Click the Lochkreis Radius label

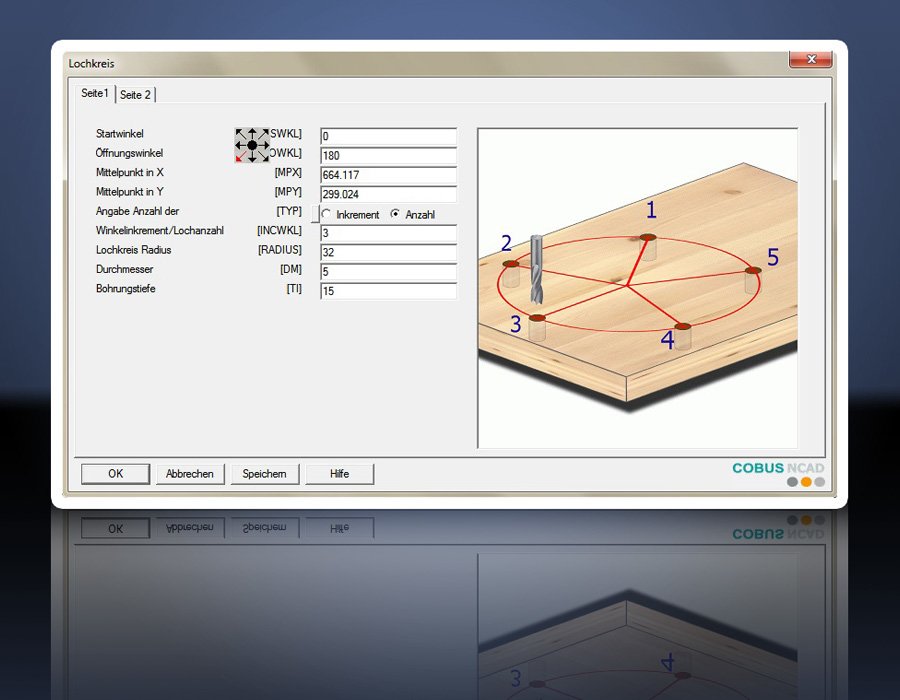133,250
